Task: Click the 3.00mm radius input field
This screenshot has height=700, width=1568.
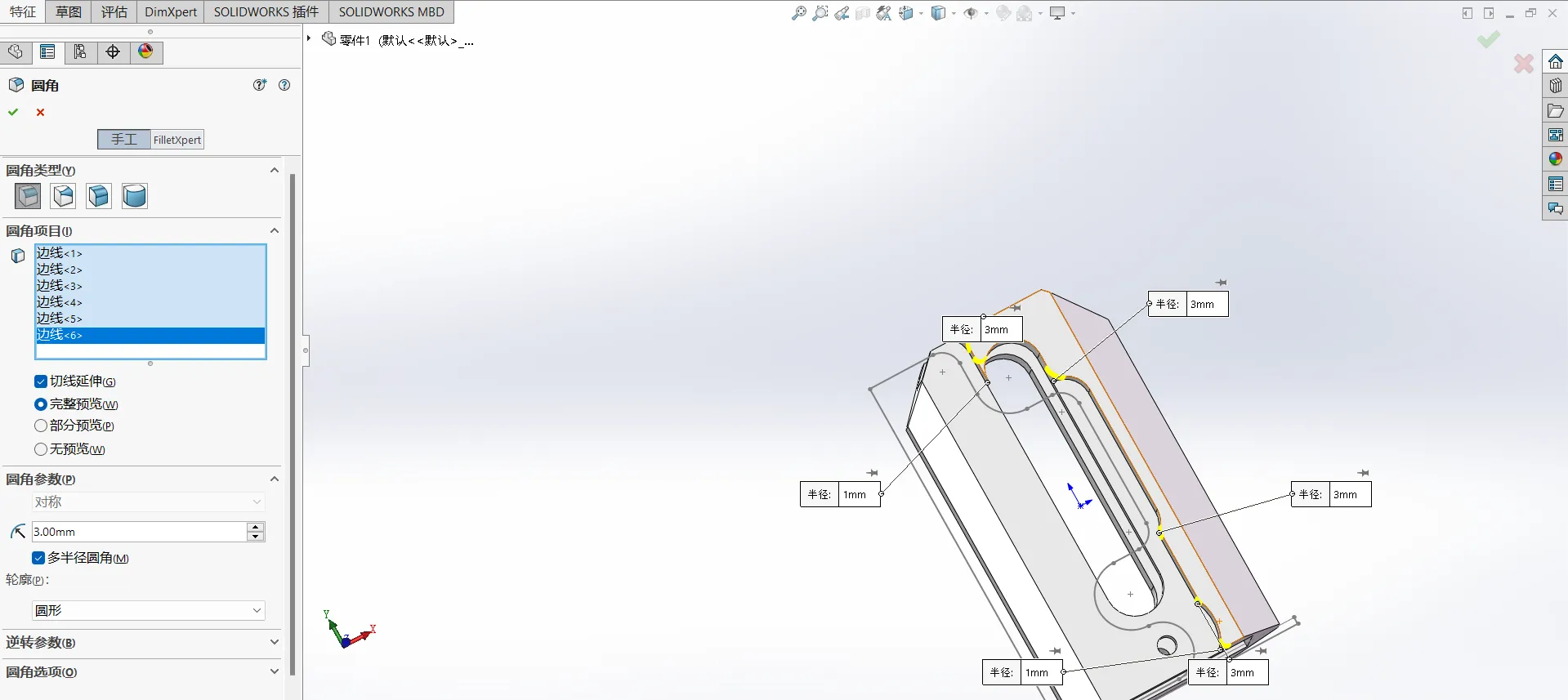Action: (x=139, y=532)
